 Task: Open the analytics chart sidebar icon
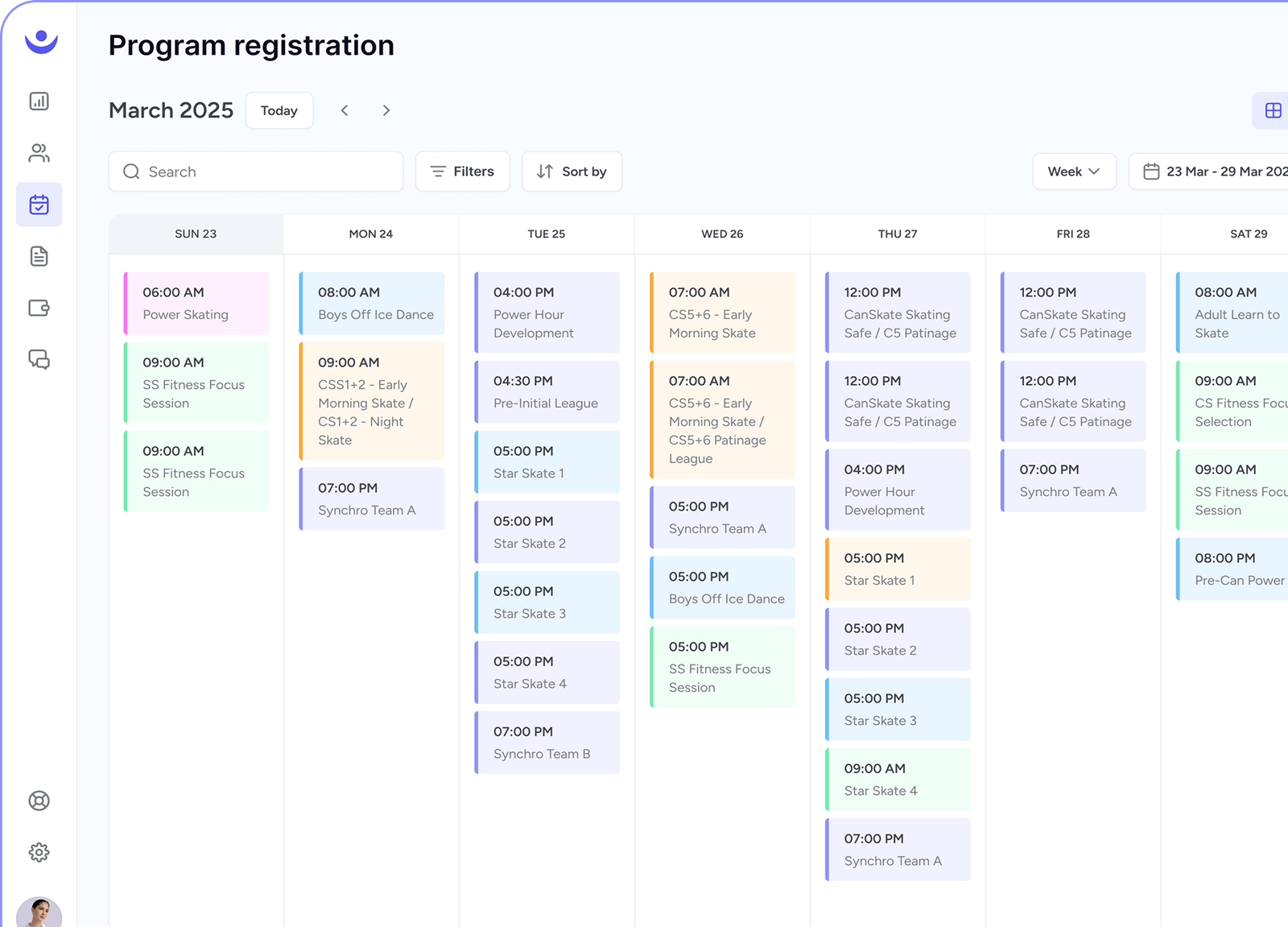click(39, 101)
